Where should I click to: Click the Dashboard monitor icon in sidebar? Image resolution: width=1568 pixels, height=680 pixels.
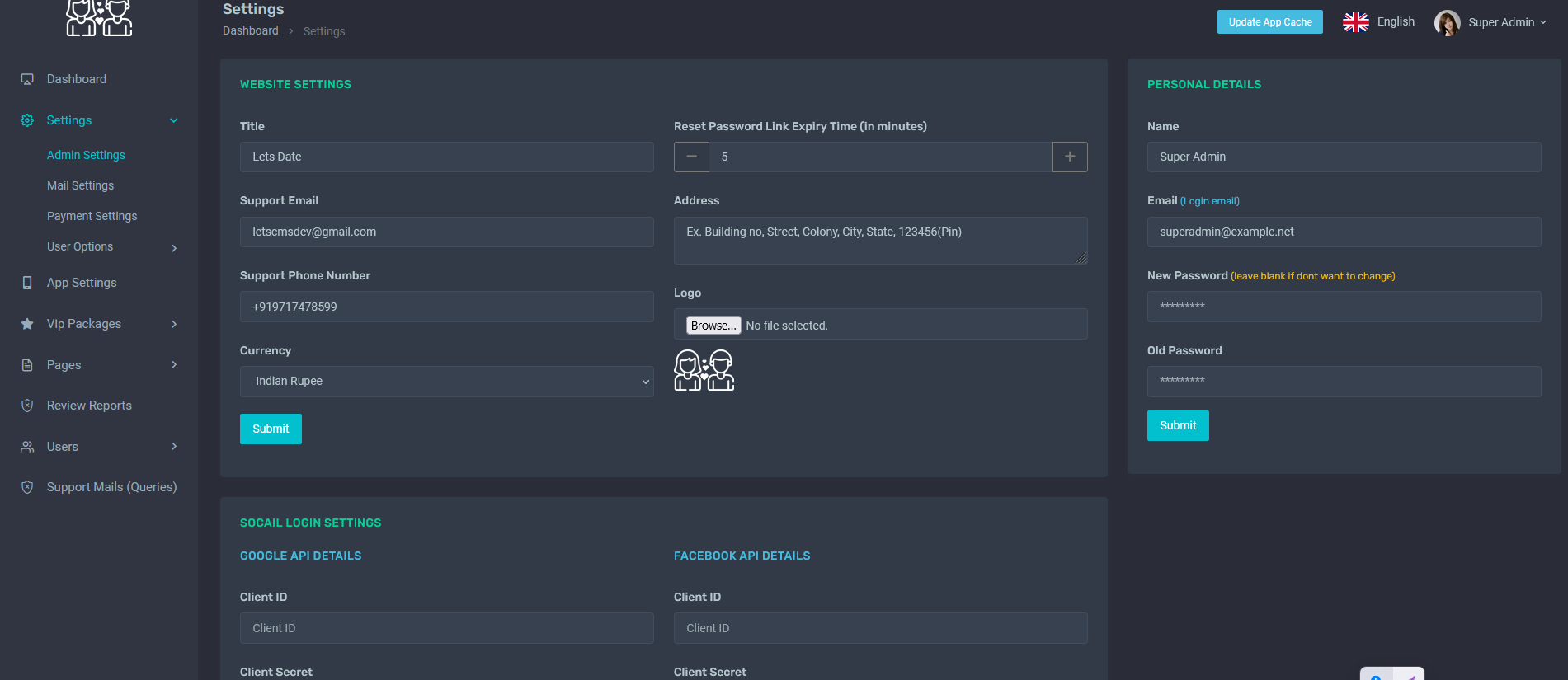point(27,79)
